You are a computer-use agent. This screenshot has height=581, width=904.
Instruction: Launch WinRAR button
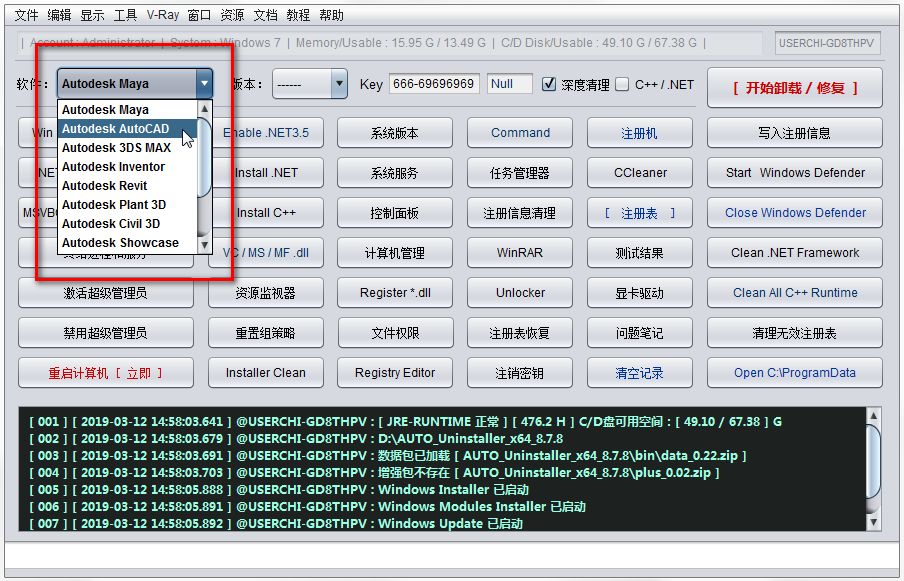[520, 252]
